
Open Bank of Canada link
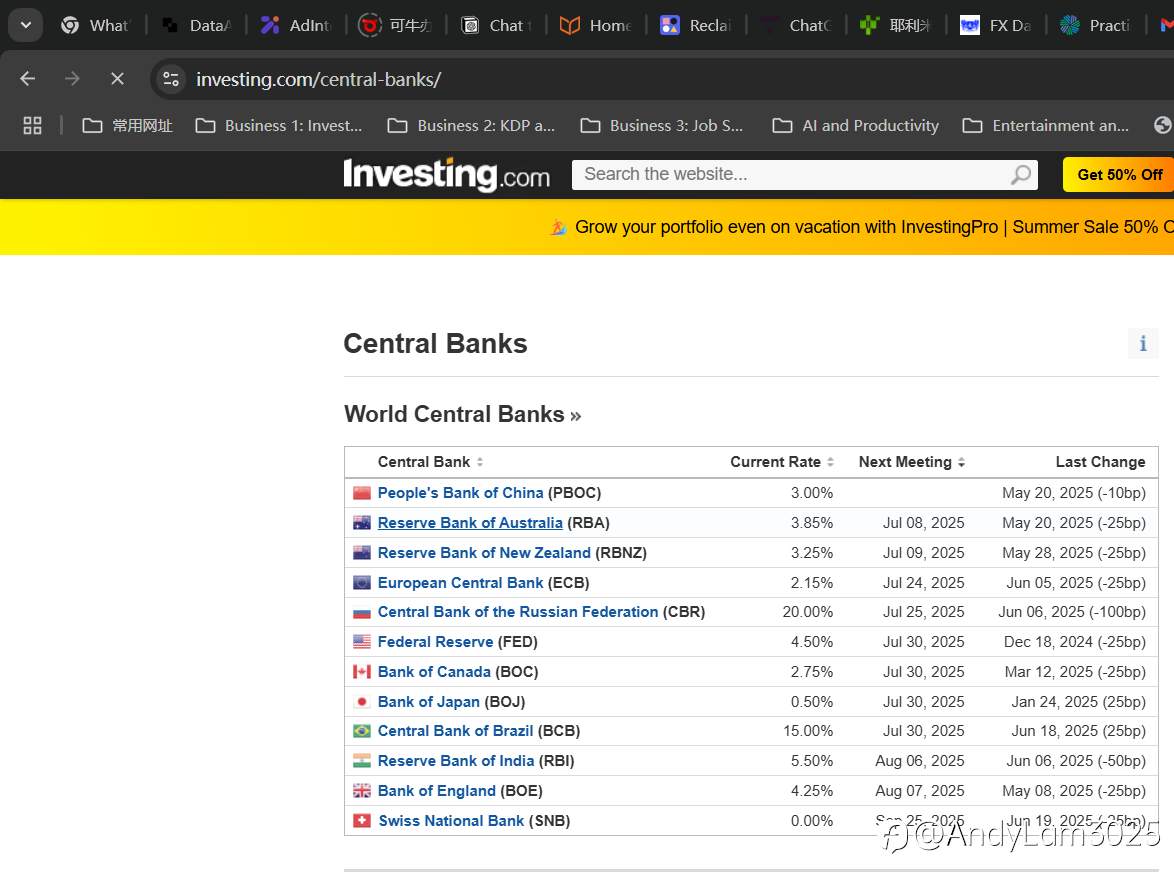pos(434,672)
